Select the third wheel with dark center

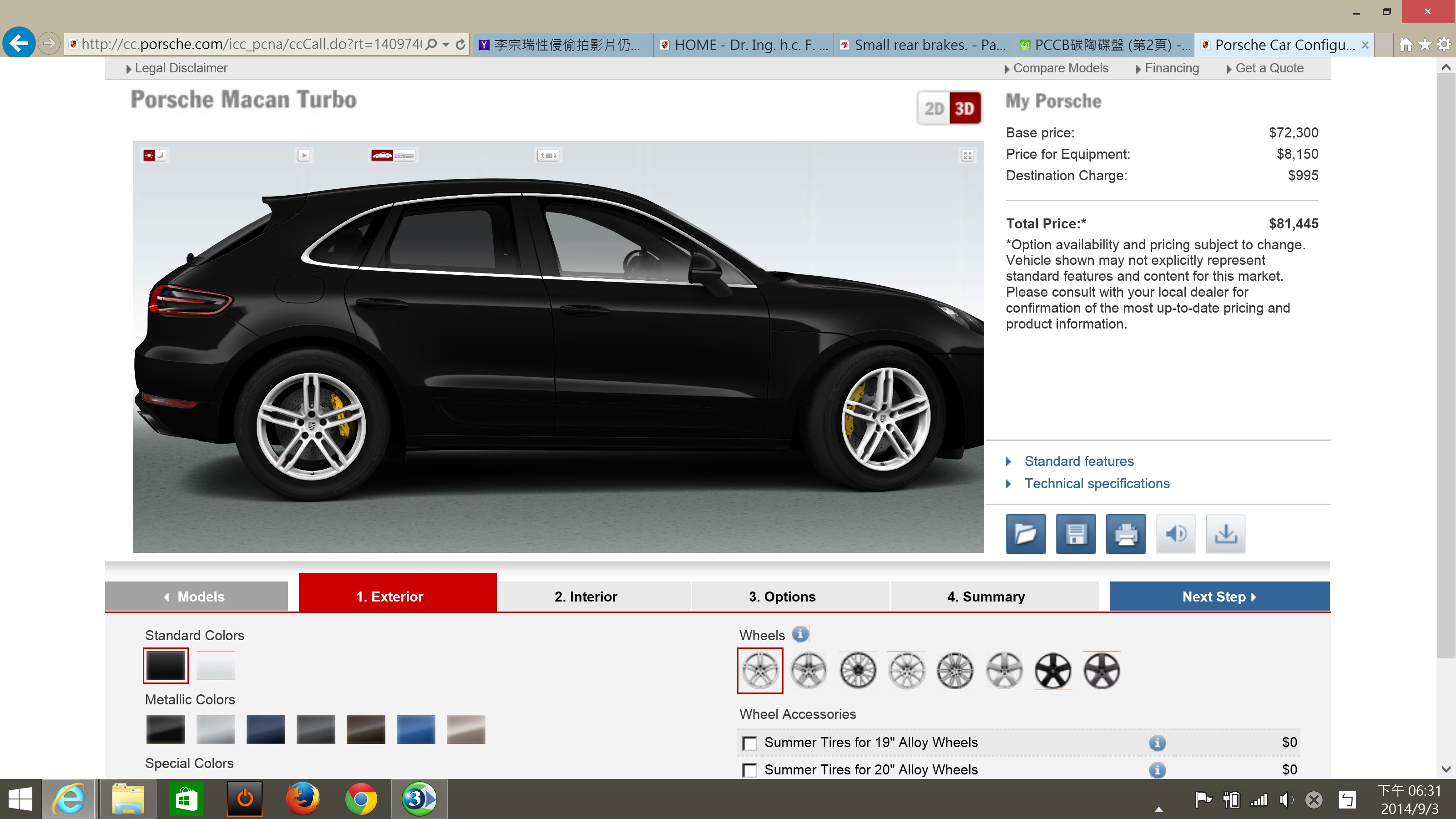pos(857,670)
